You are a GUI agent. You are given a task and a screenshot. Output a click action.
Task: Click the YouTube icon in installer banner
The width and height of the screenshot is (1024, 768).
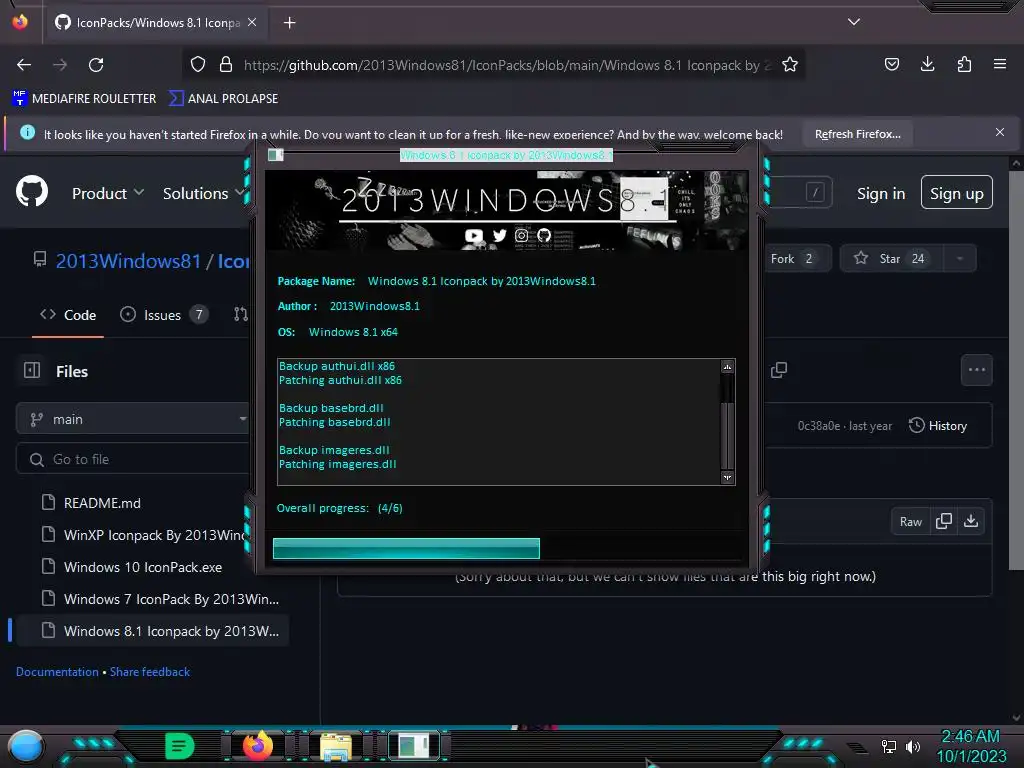tap(473, 235)
